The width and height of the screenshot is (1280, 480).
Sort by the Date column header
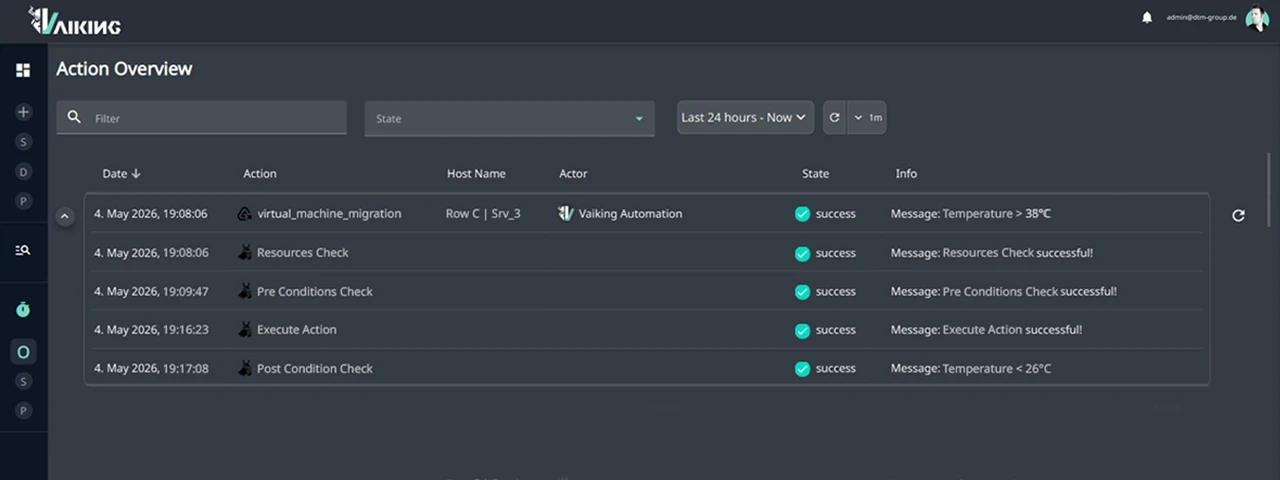(x=121, y=174)
